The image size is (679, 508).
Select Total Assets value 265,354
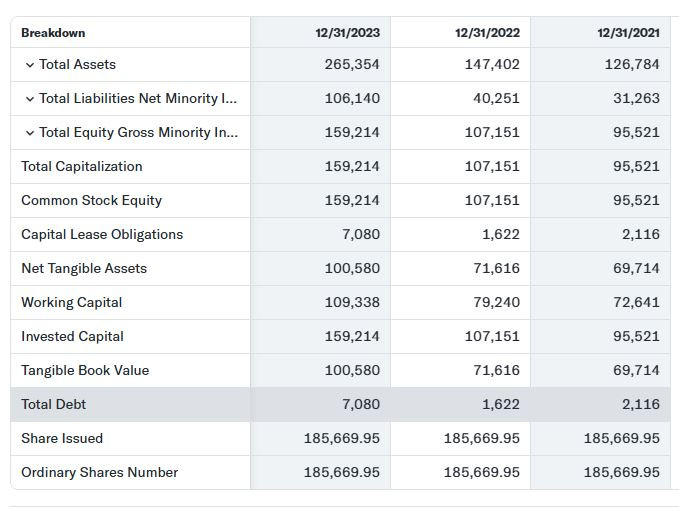tap(352, 65)
